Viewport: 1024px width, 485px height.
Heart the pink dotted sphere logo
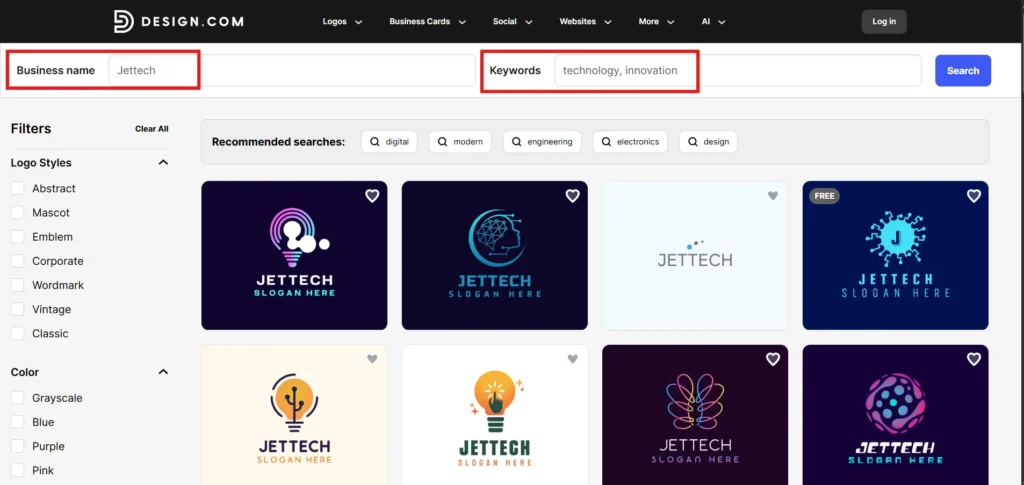[x=973, y=359]
